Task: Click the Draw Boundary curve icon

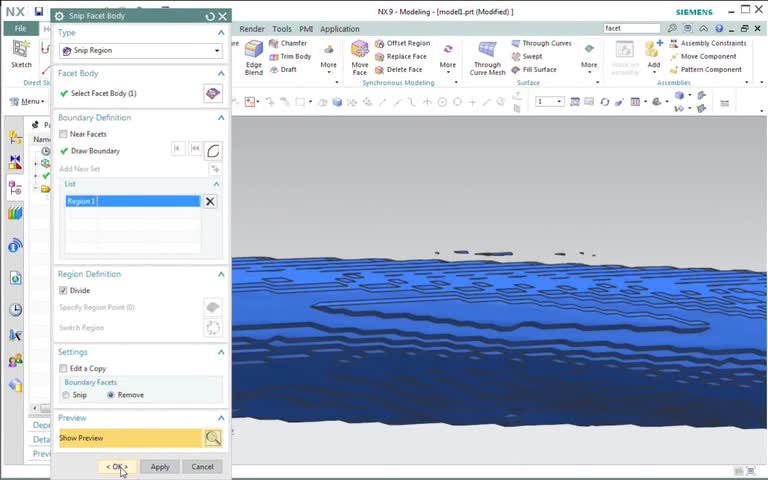Action: pyautogui.click(x=213, y=151)
